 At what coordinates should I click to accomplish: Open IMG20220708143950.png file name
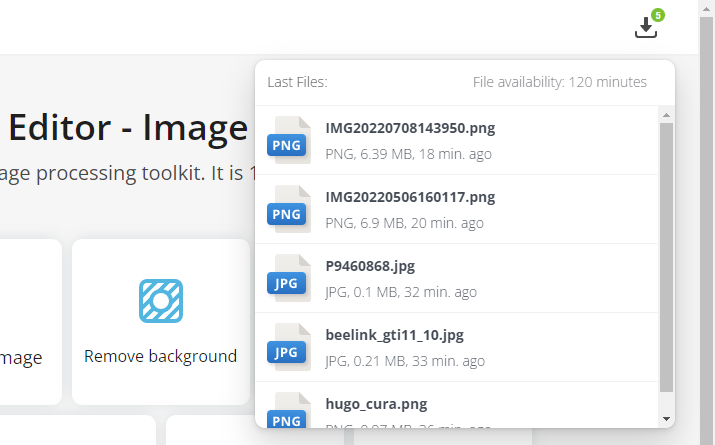[410, 128]
